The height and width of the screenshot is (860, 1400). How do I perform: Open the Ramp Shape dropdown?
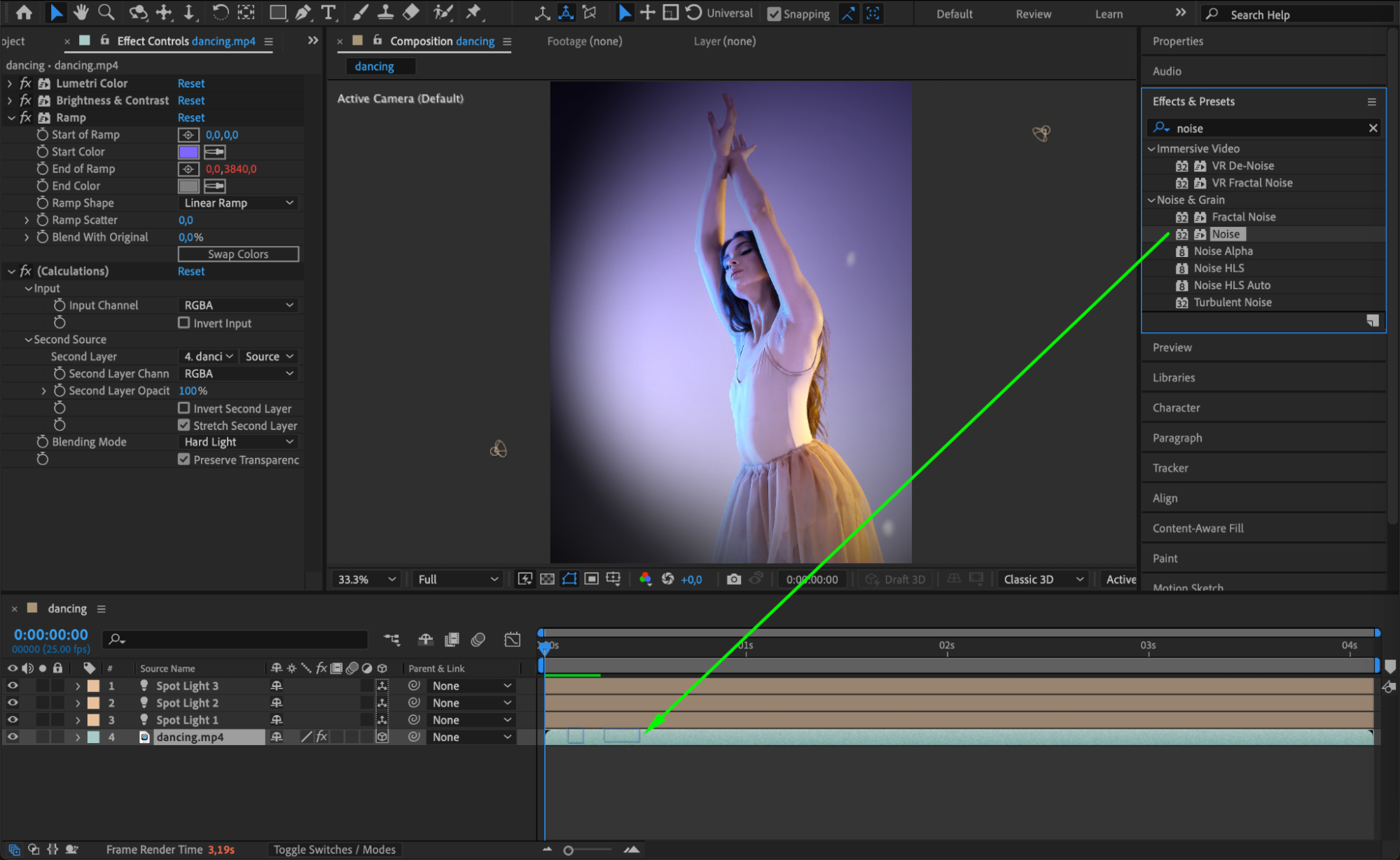tap(238, 203)
